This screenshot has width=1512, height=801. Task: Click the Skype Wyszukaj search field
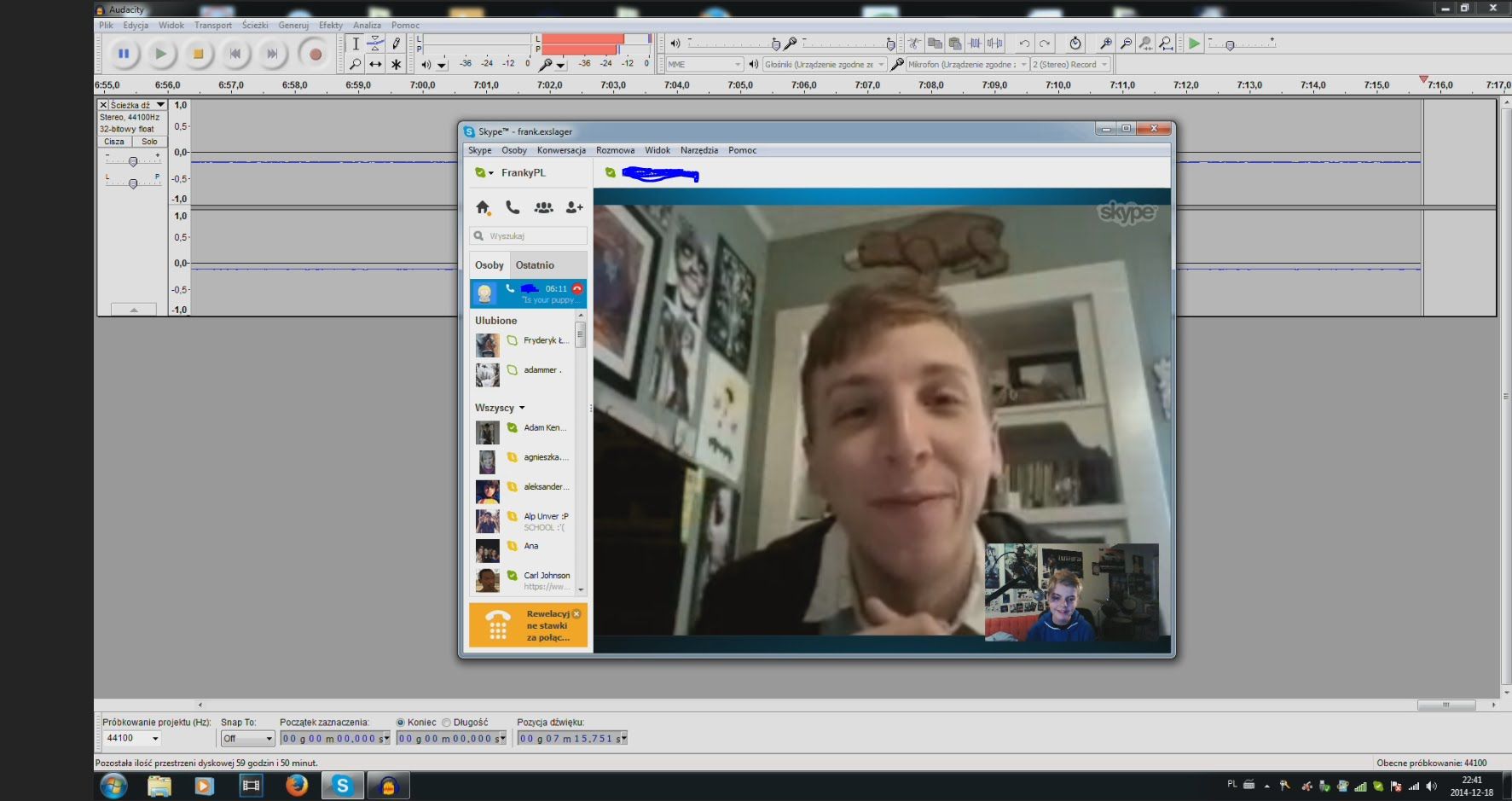pos(529,236)
